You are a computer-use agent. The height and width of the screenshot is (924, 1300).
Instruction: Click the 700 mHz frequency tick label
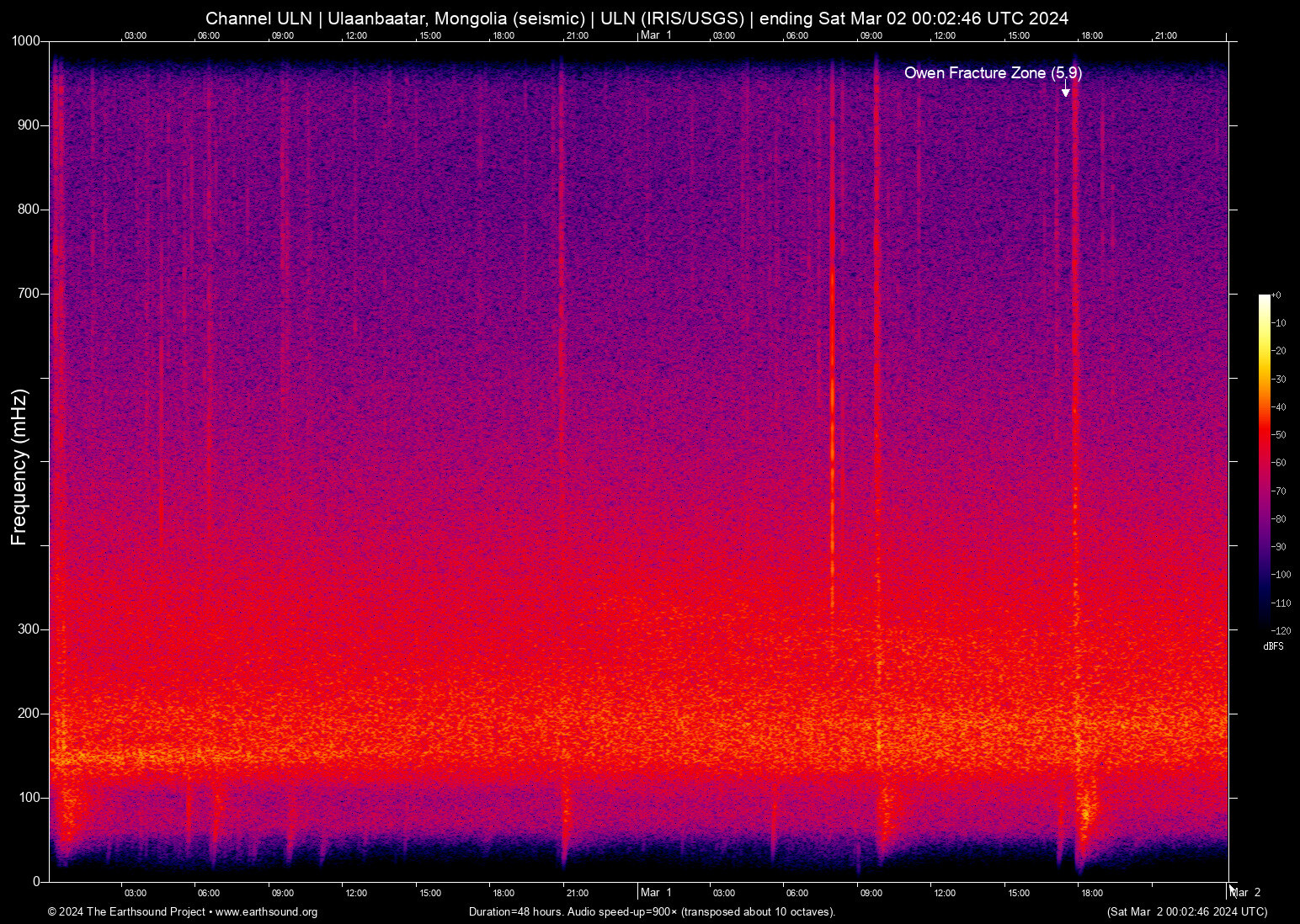click(x=29, y=294)
